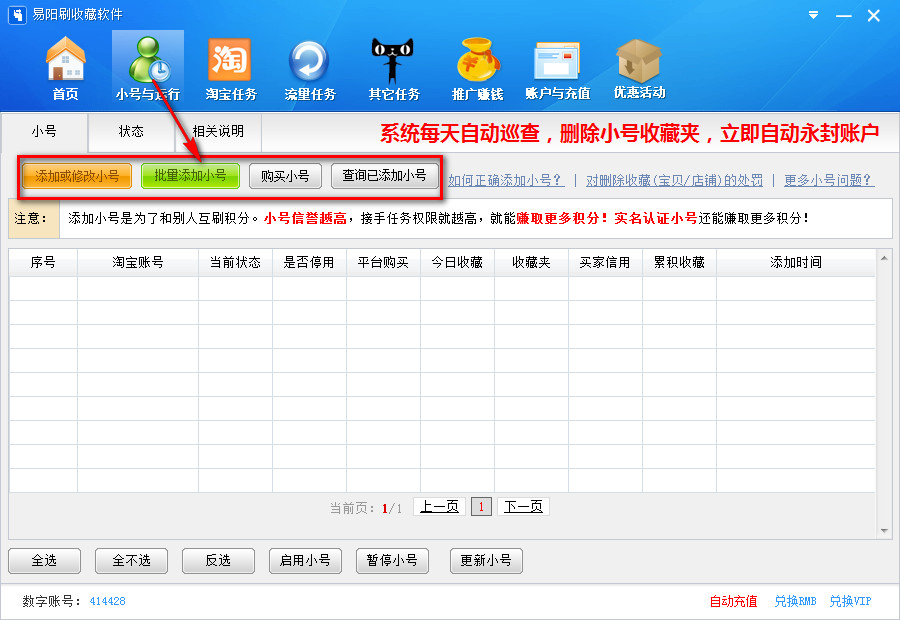This screenshot has height=620, width=900.
Task: Sort by the 是否停用 column header
Action: [309, 262]
